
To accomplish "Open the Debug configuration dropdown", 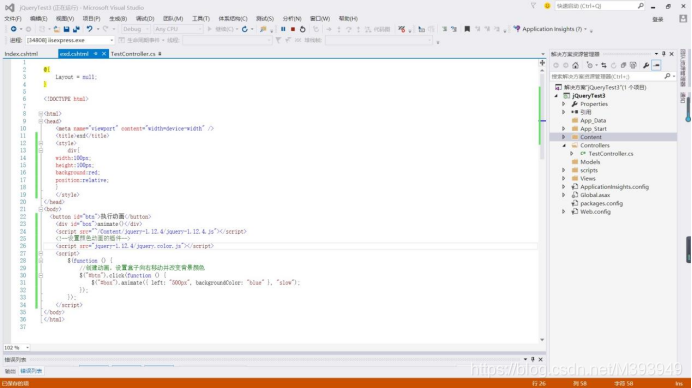I will pos(135,29).
